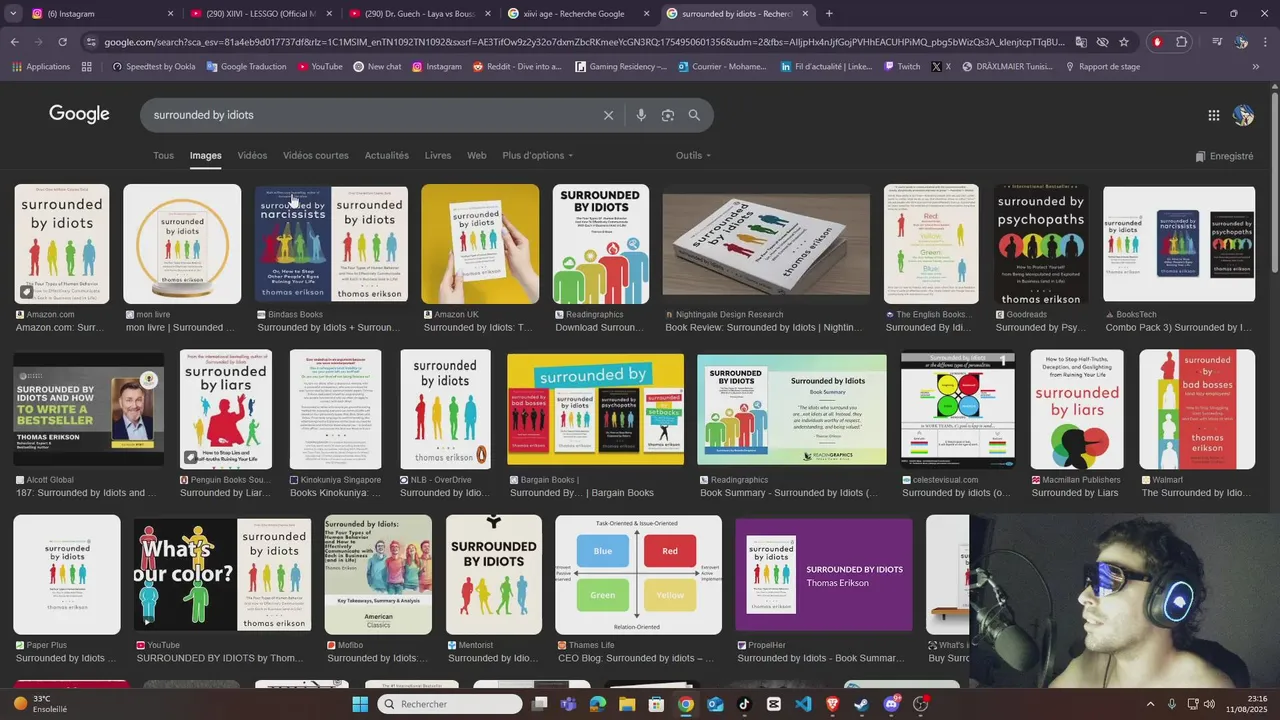Open Steam from the taskbar
The height and width of the screenshot is (720, 1280).
point(861,704)
